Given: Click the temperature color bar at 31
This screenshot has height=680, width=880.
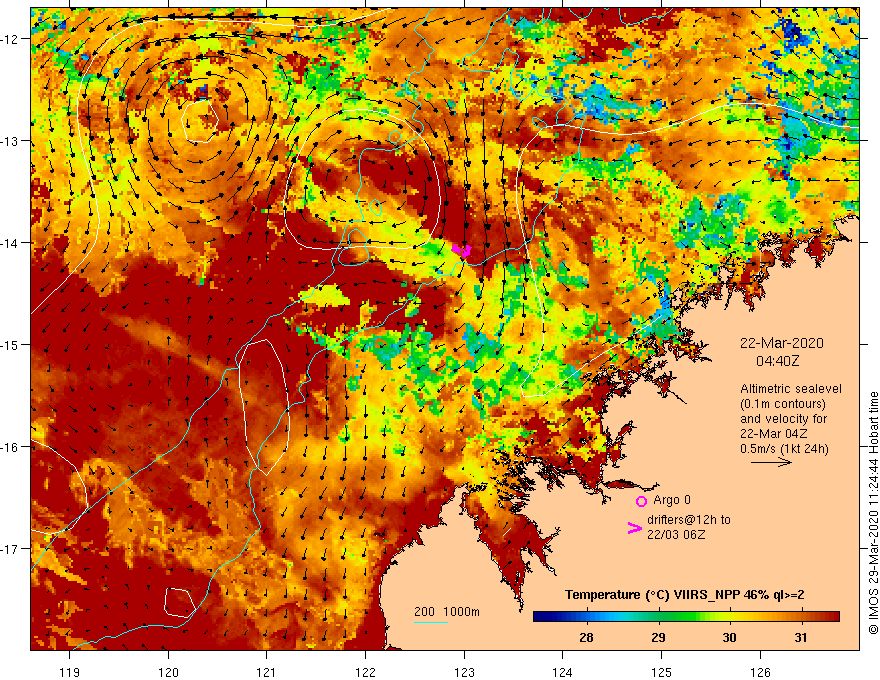Looking at the screenshot, I should (x=801, y=617).
